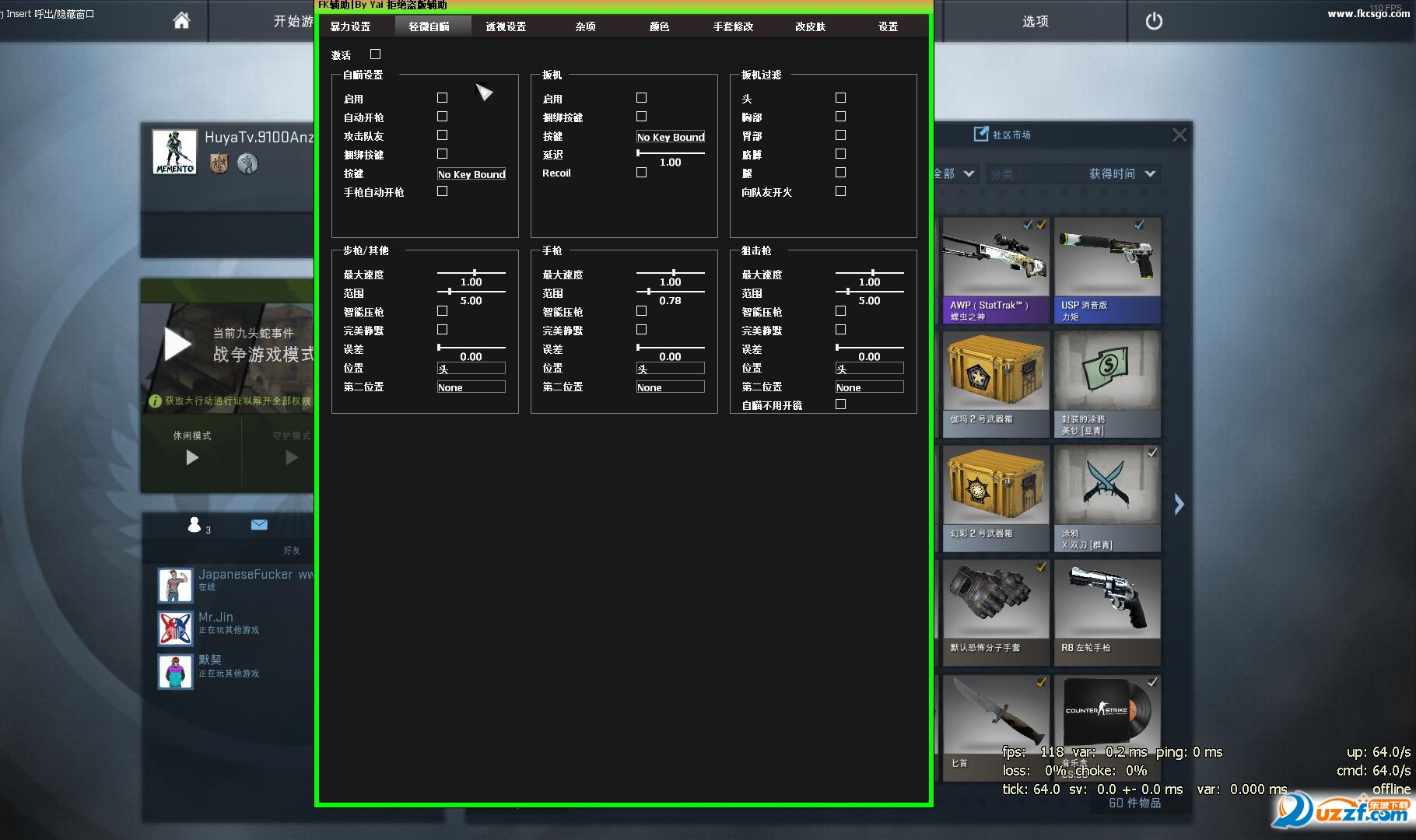Viewport: 1416px width, 840px height.
Task: Select the Gamma 2 weapon case
Action: point(994,384)
